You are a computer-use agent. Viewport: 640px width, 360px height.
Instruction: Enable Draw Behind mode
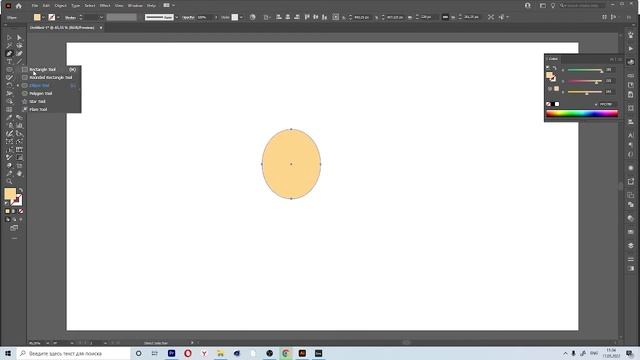click(14, 220)
